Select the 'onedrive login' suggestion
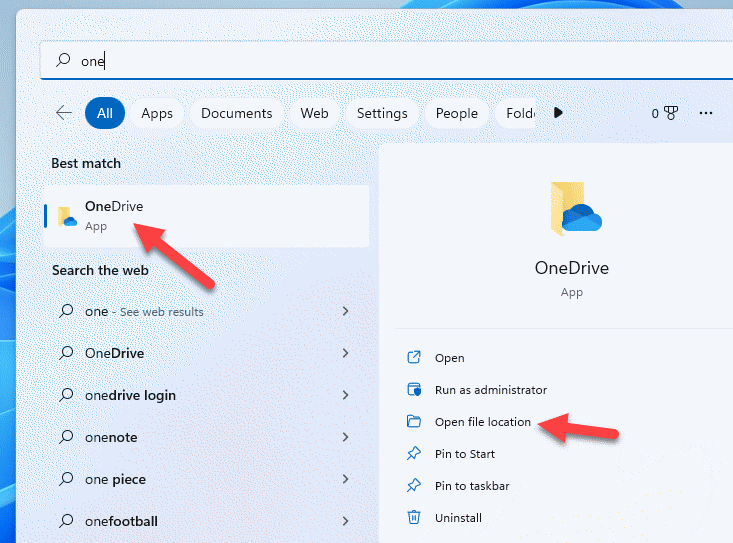 tap(130, 395)
